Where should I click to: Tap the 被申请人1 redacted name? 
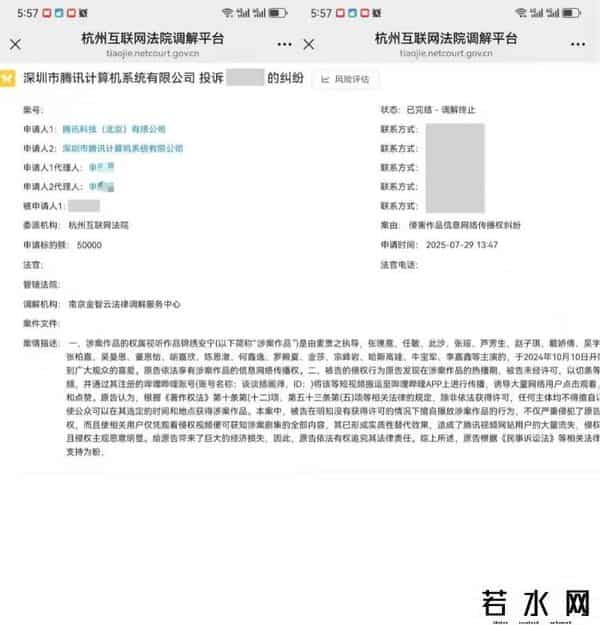pyautogui.click(x=84, y=206)
